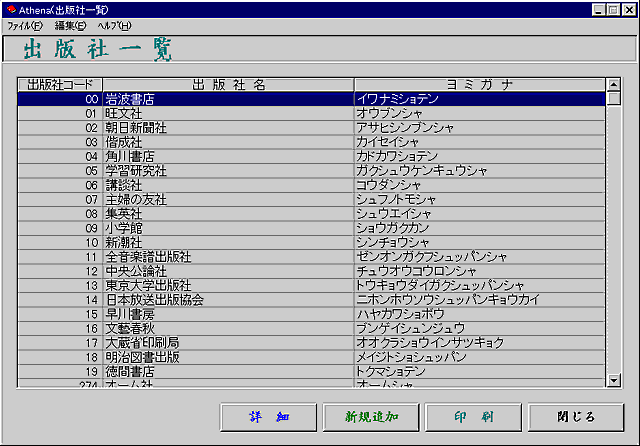The image size is (640, 446).
Task: Select the 日本放送出版協会 row
Action: pyautogui.click(x=311, y=300)
